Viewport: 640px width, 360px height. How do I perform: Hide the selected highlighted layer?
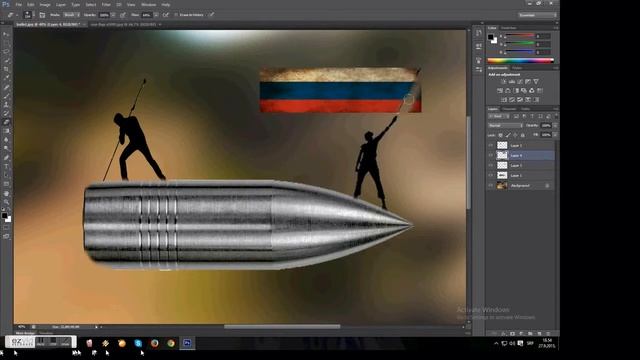pos(491,156)
